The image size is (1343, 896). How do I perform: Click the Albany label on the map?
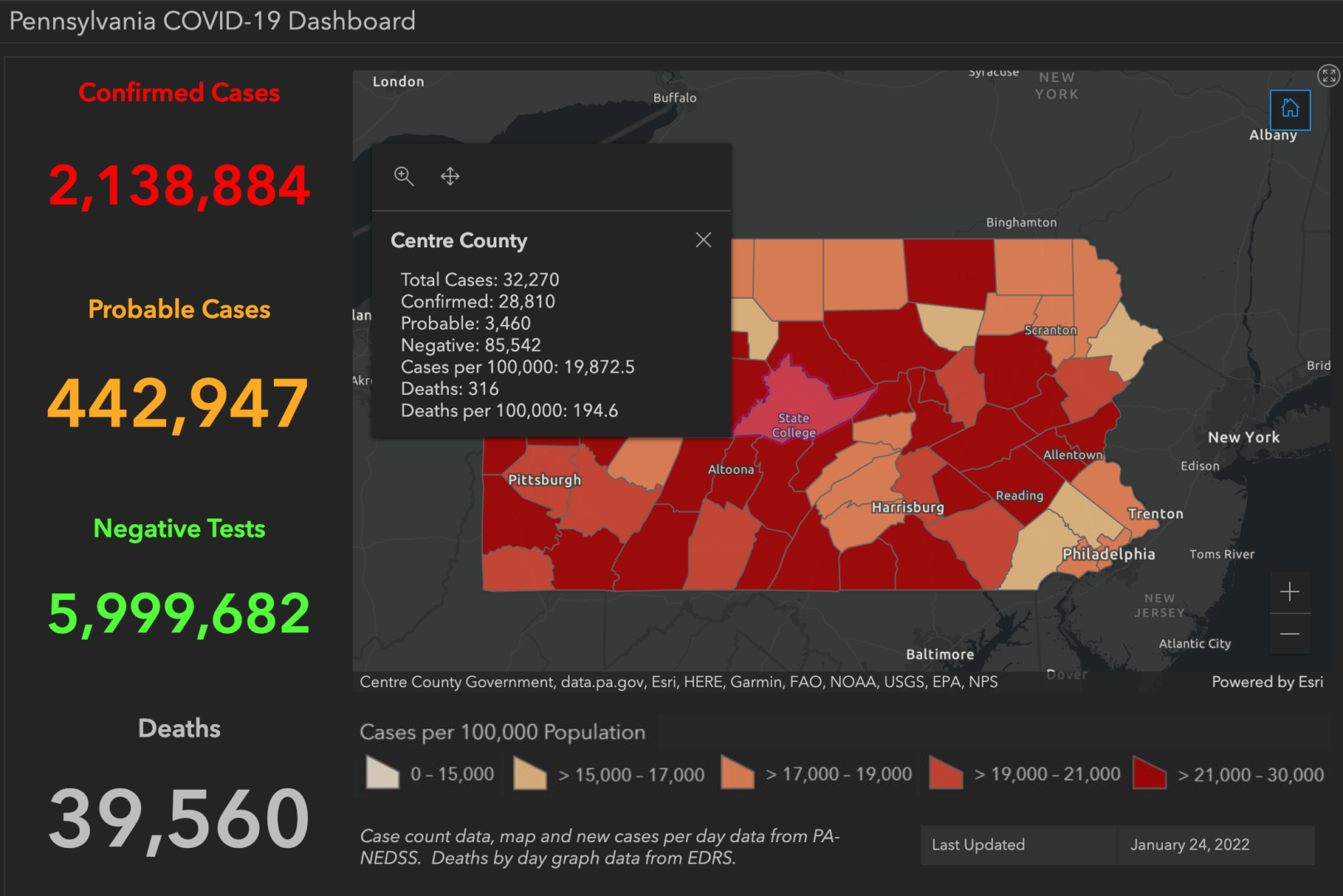(1272, 135)
